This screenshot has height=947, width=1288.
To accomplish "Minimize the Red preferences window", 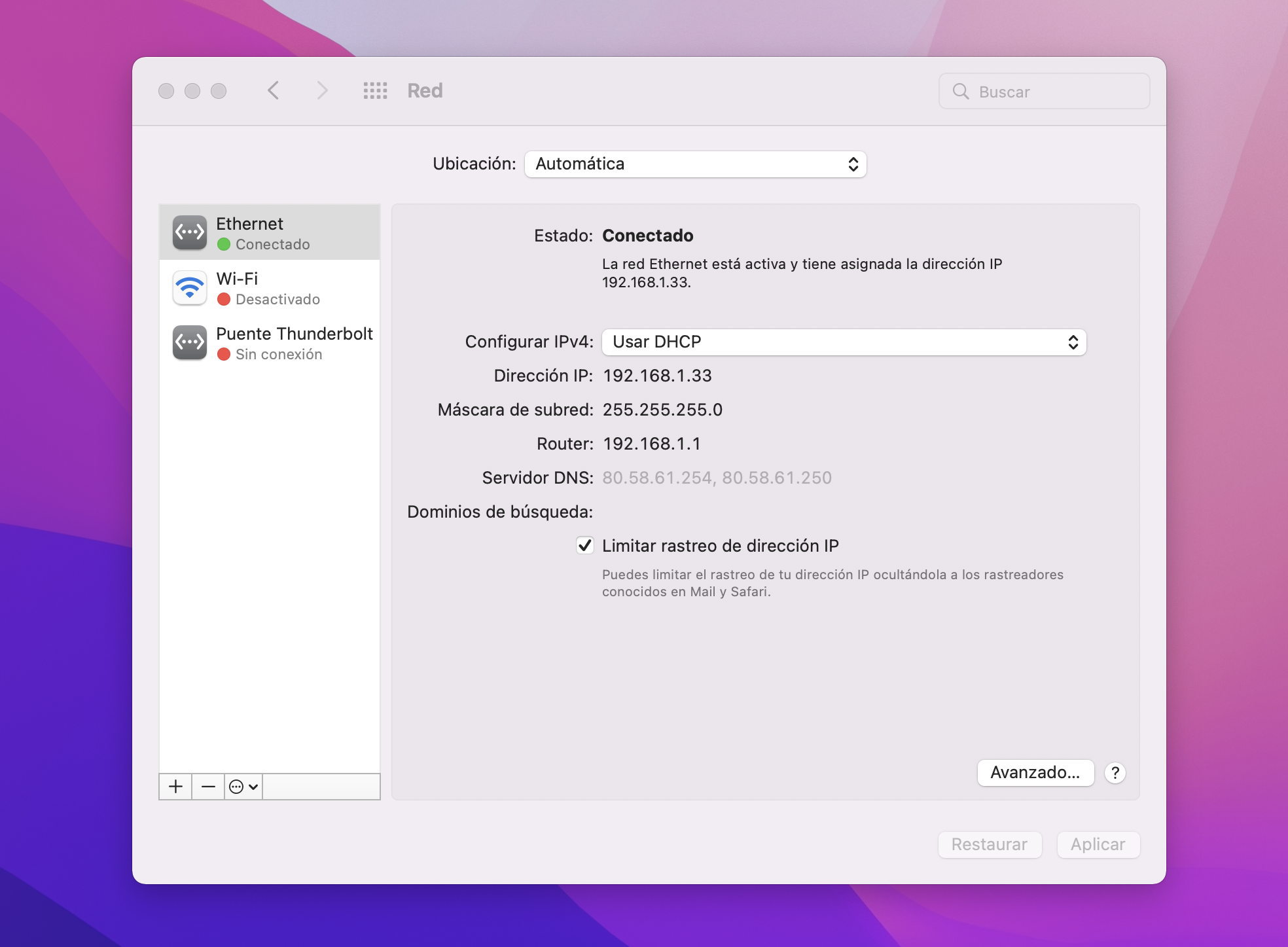I will coord(192,91).
